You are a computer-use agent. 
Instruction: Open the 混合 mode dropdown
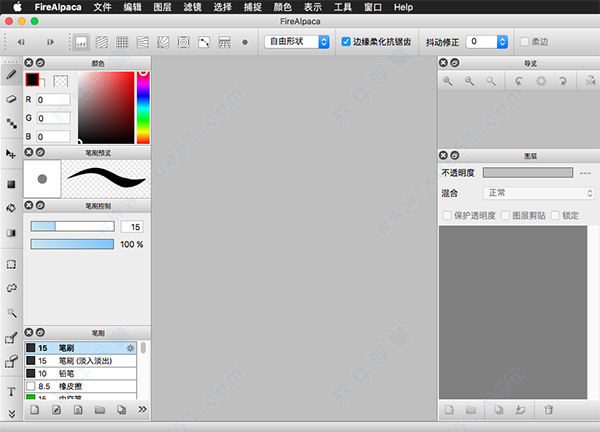click(539, 193)
